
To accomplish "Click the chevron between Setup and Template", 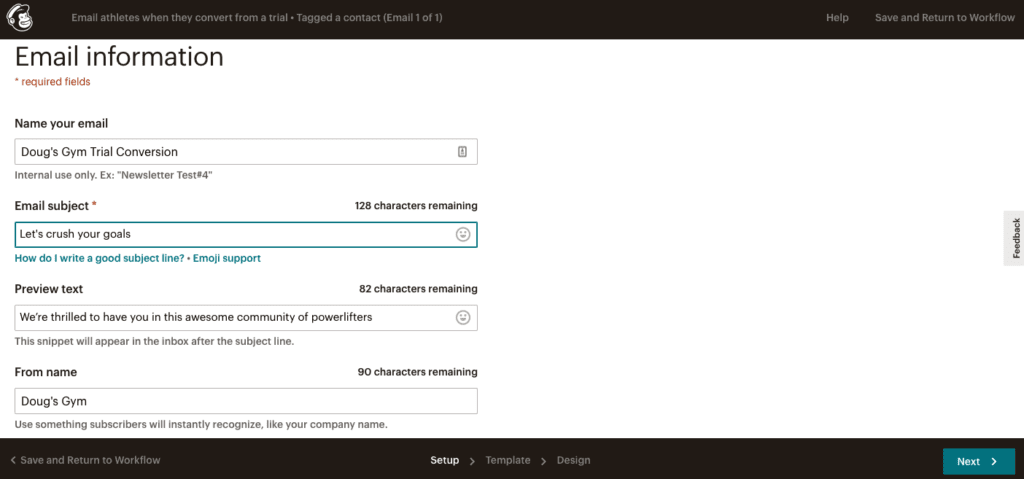I will coord(472,461).
